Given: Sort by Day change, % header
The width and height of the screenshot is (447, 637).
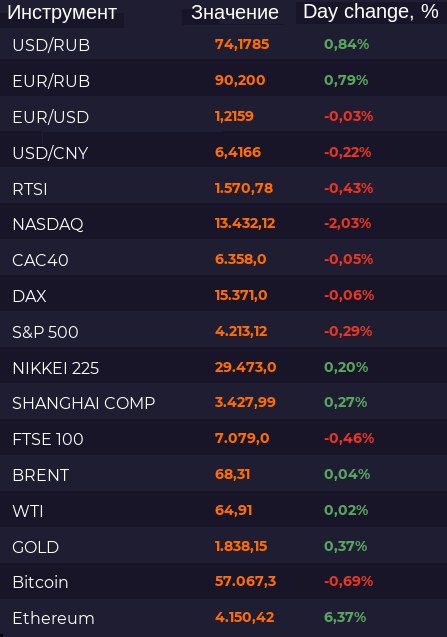Looking at the screenshot, I should 371,11.
